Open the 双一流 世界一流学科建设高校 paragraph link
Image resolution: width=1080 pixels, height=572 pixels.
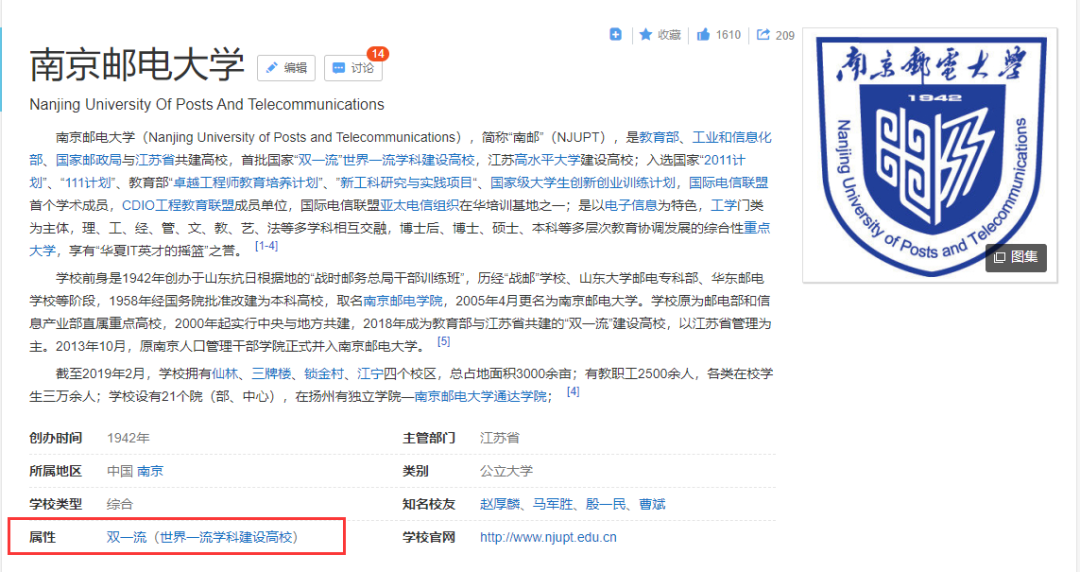(386, 160)
